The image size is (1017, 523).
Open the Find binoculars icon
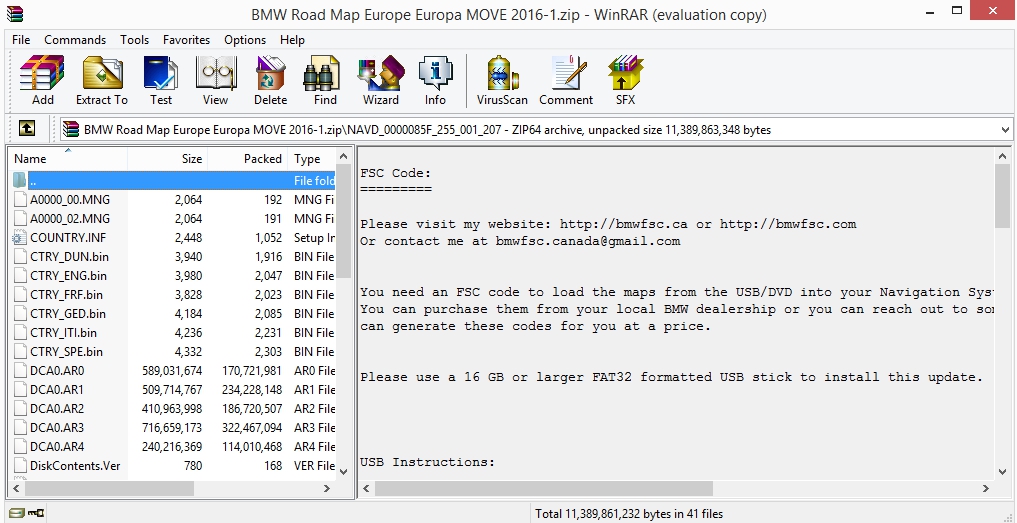coord(322,73)
